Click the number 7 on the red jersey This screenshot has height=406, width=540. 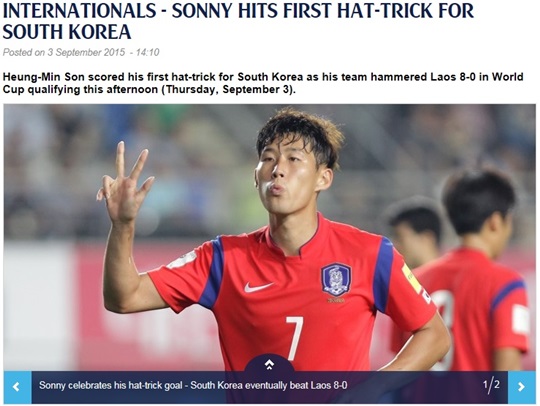[x=295, y=338]
